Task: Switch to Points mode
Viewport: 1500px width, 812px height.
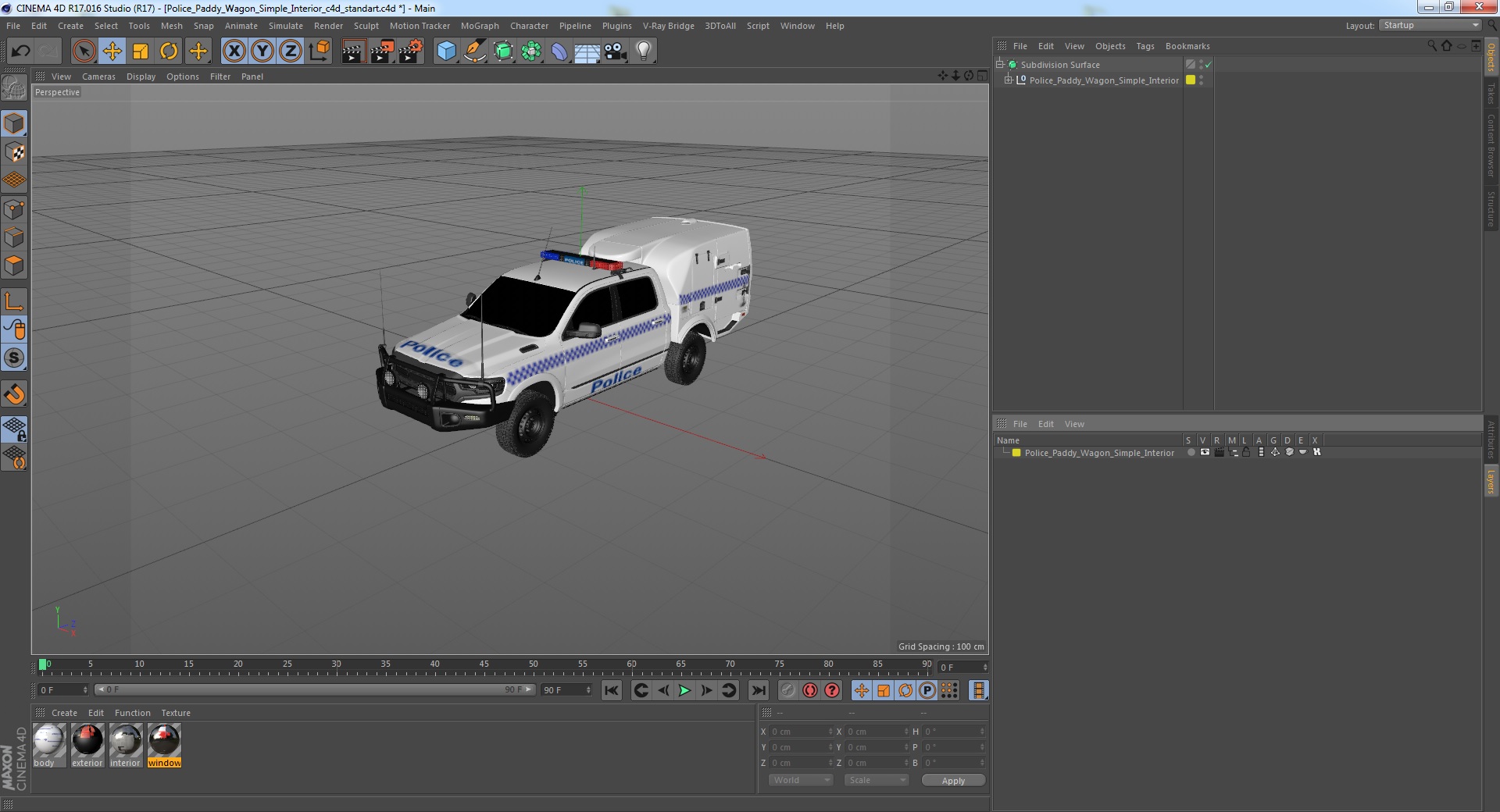Action: (x=14, y=209)
